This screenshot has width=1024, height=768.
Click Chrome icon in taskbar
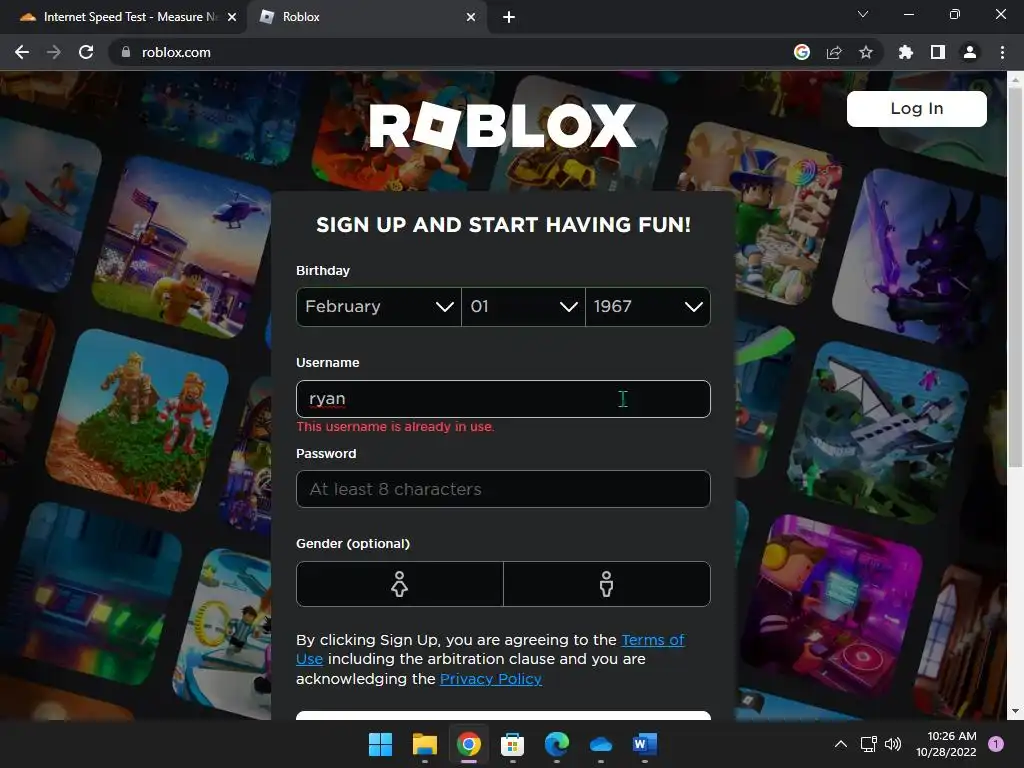click(x=469, y=744)
